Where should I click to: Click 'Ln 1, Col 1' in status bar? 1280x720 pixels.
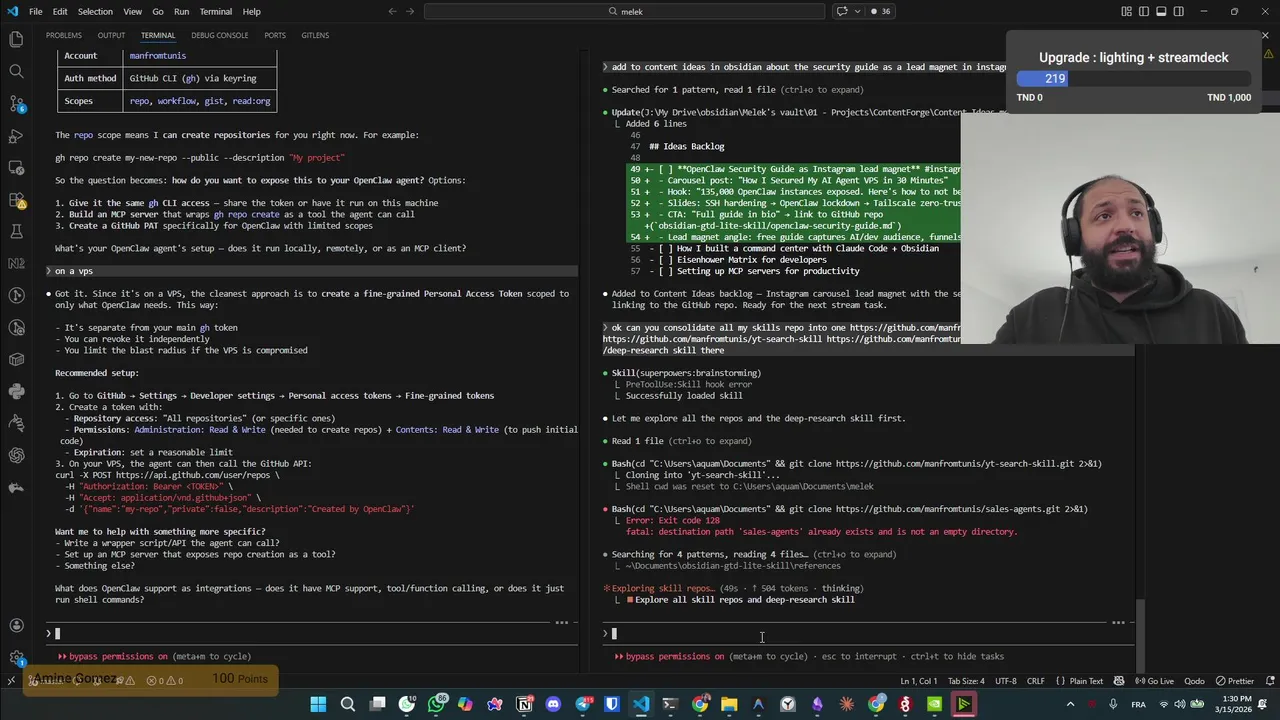(x=920, y=681)
